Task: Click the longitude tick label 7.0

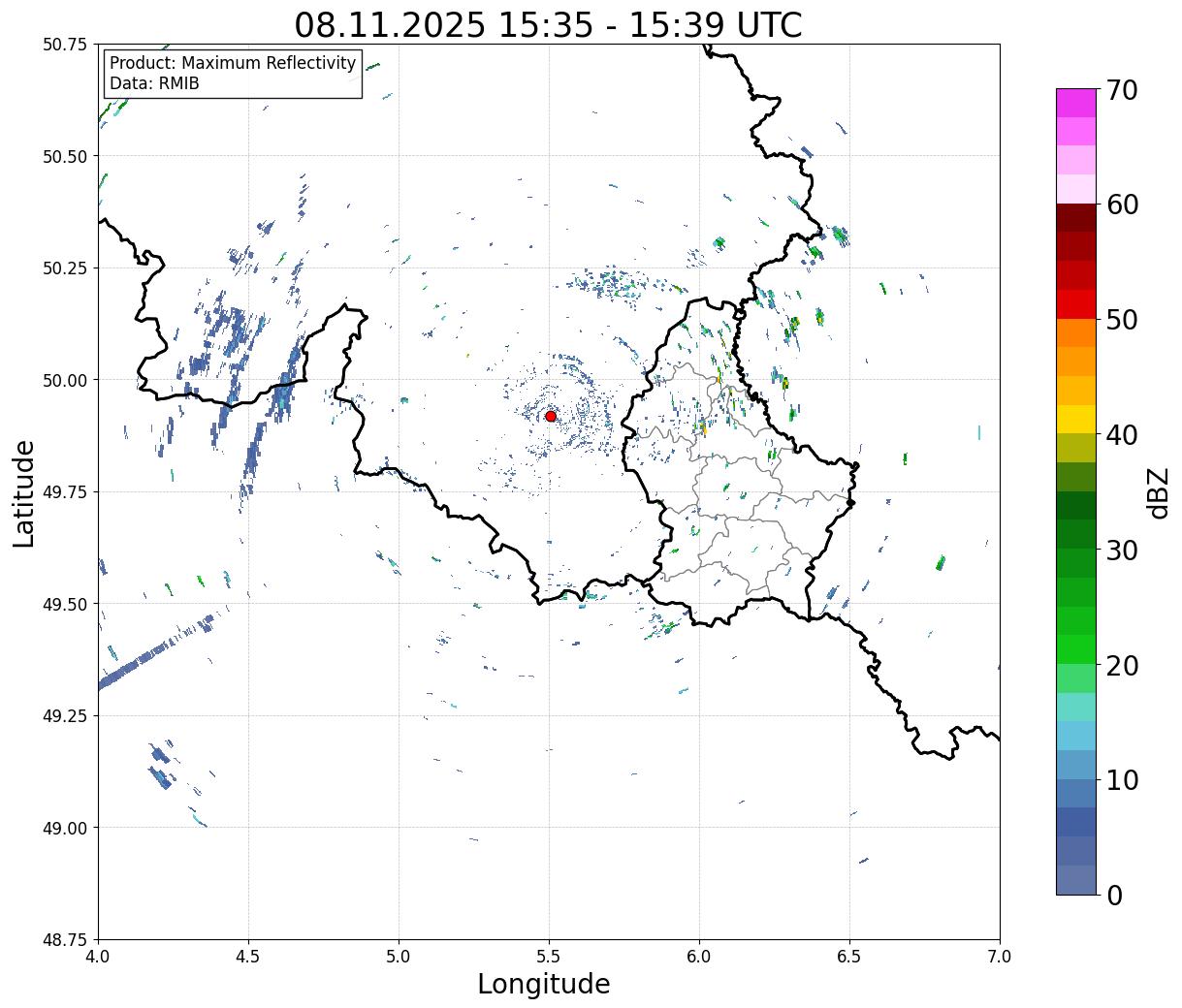Action: [1000, 957]
